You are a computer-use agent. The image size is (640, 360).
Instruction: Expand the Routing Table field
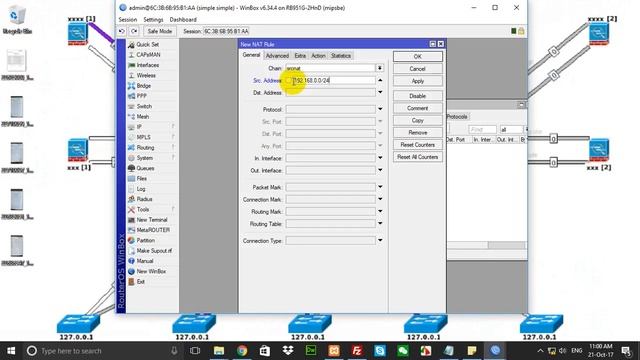(x=380, y=224)
